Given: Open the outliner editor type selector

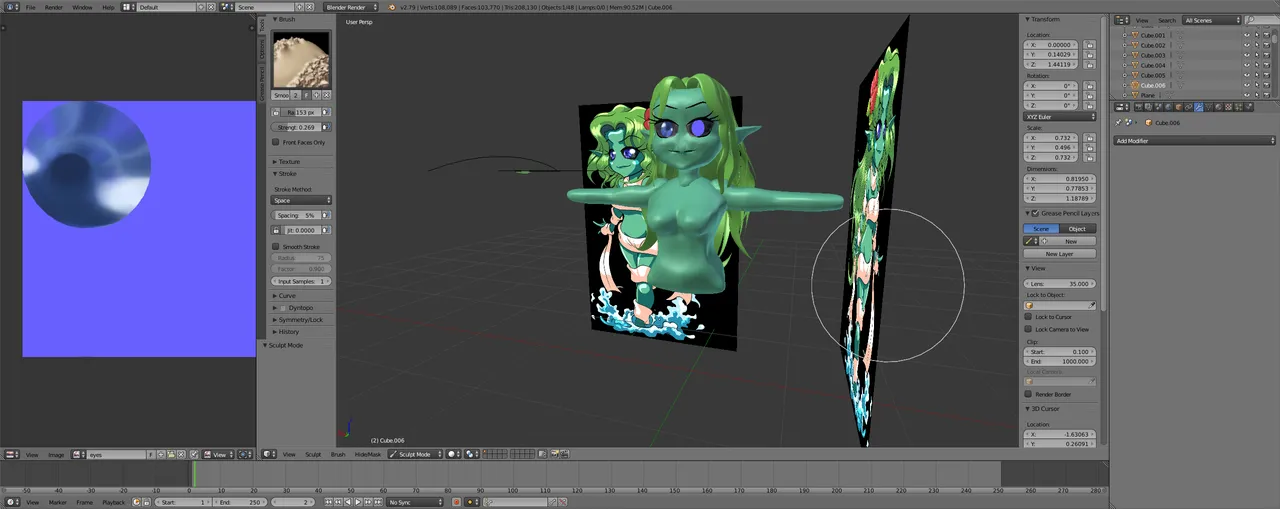Looking at the screenshot, I should click(x=1122, y=20).
